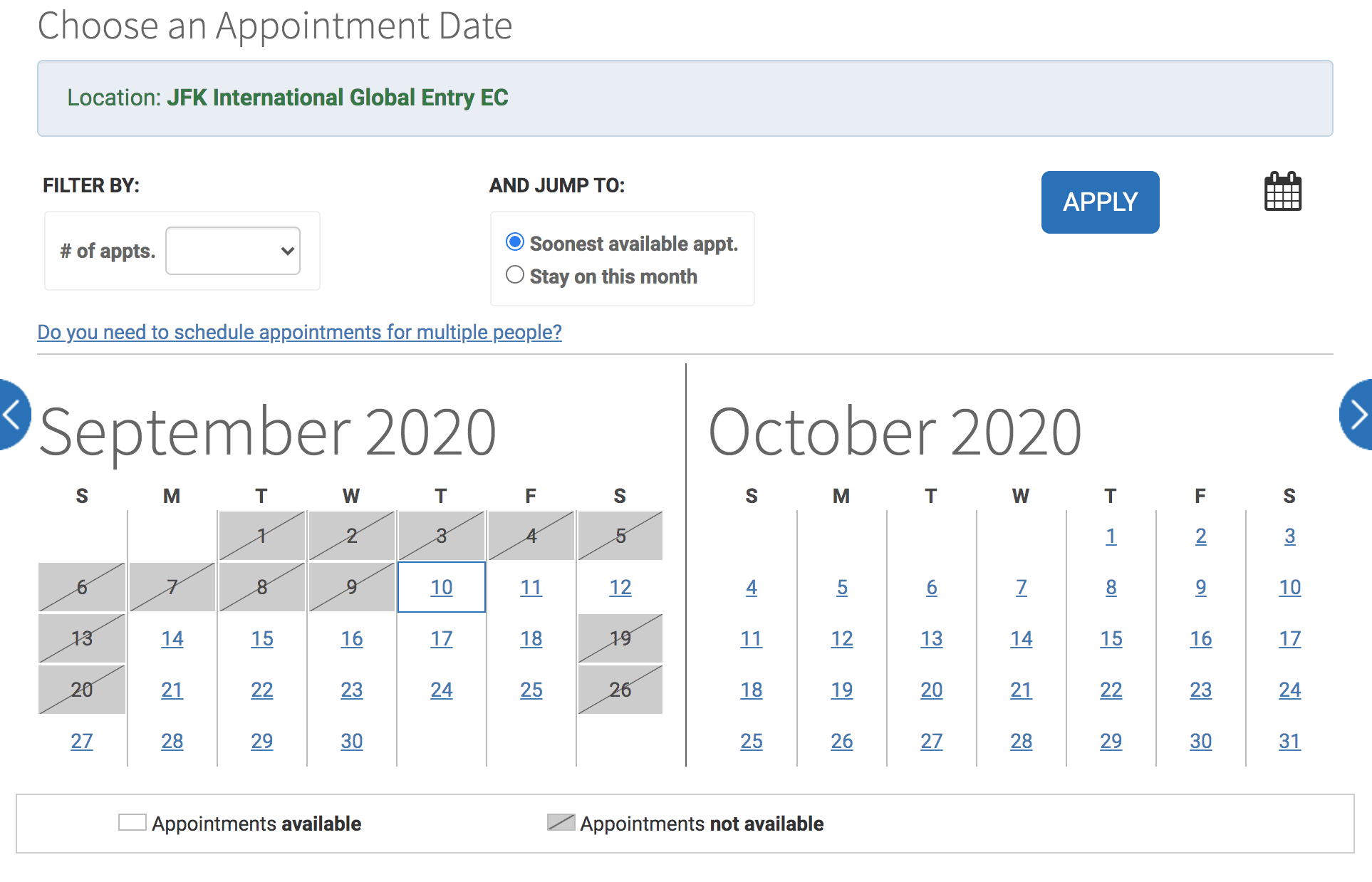Navigate to previous month using left chevron
Image resolution: width=1372 pixels, height=882 pixels.
pos(10,415)
